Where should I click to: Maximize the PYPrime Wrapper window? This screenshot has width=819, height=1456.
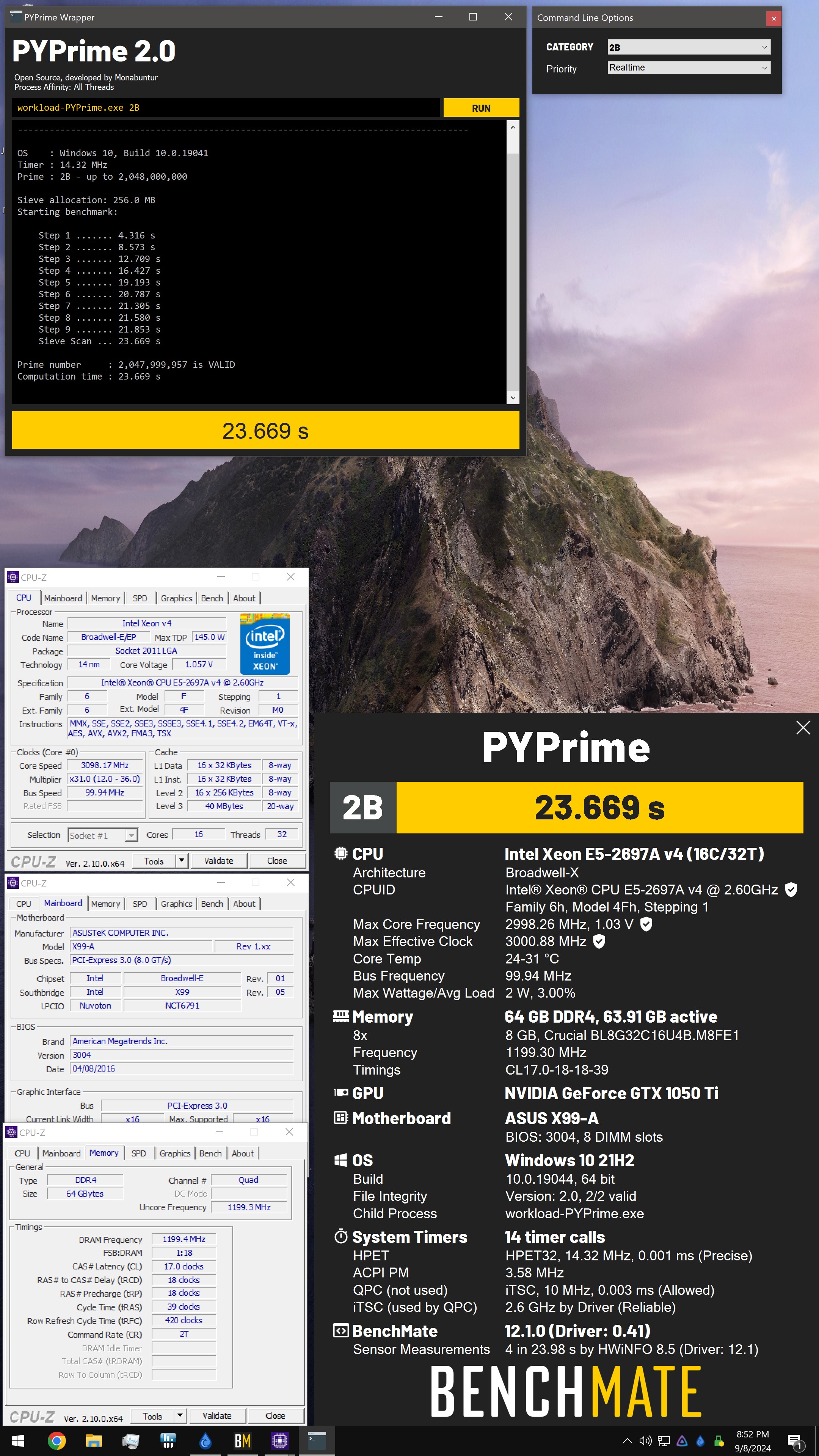pyautogui.click(x=473, y=17)
